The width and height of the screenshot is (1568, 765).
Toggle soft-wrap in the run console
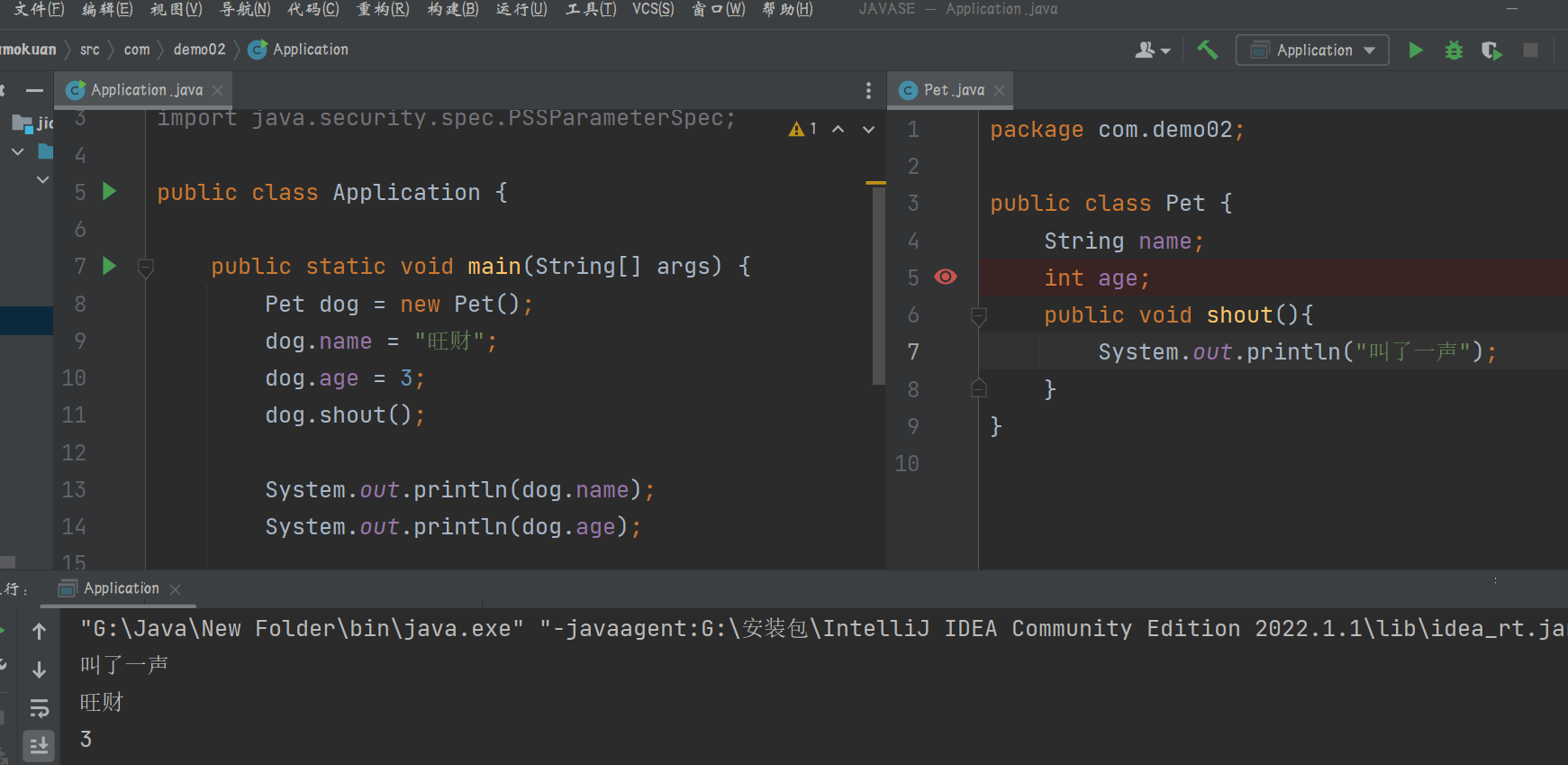pyautogui.click(x=39, y=708)
